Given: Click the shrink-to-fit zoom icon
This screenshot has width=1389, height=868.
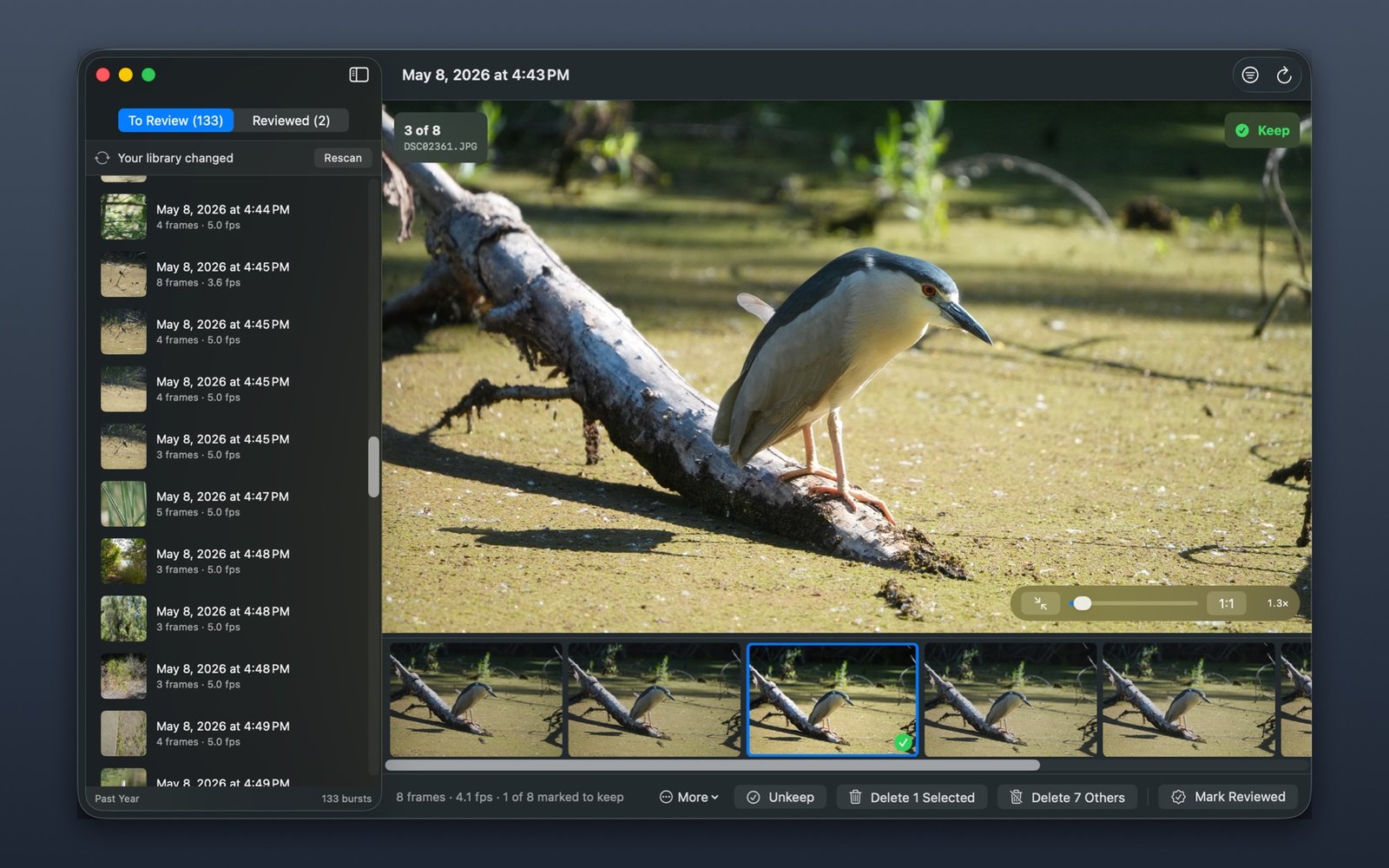Looking at the screenshot, I should tap(1040, 603).
